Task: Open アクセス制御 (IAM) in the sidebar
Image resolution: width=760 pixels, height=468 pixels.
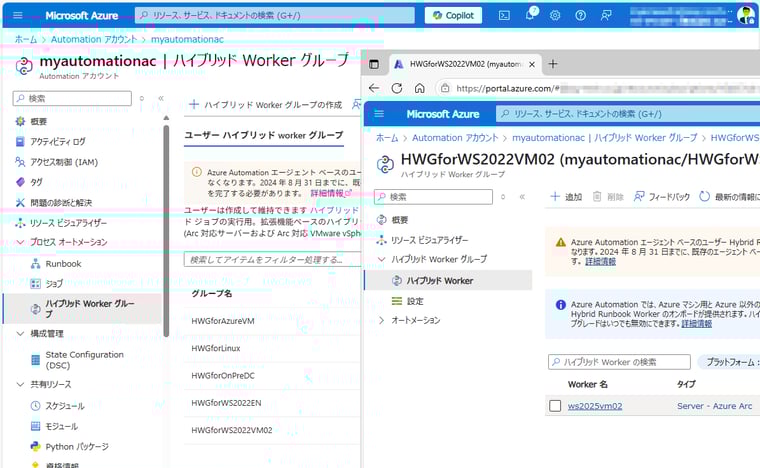Action: pyautogui.click(x=64, y=162)
